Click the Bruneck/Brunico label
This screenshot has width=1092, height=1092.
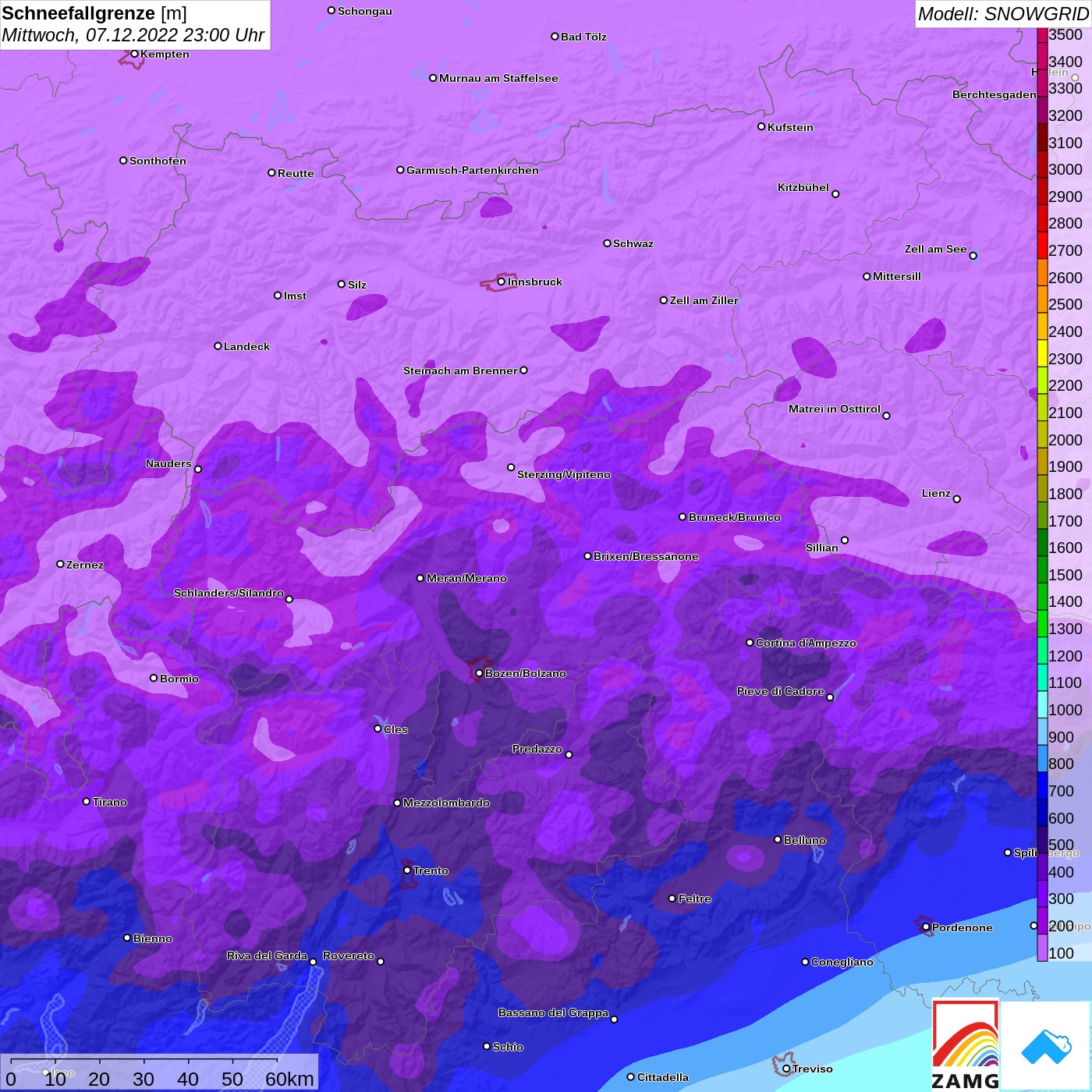(x=735, y=517)
